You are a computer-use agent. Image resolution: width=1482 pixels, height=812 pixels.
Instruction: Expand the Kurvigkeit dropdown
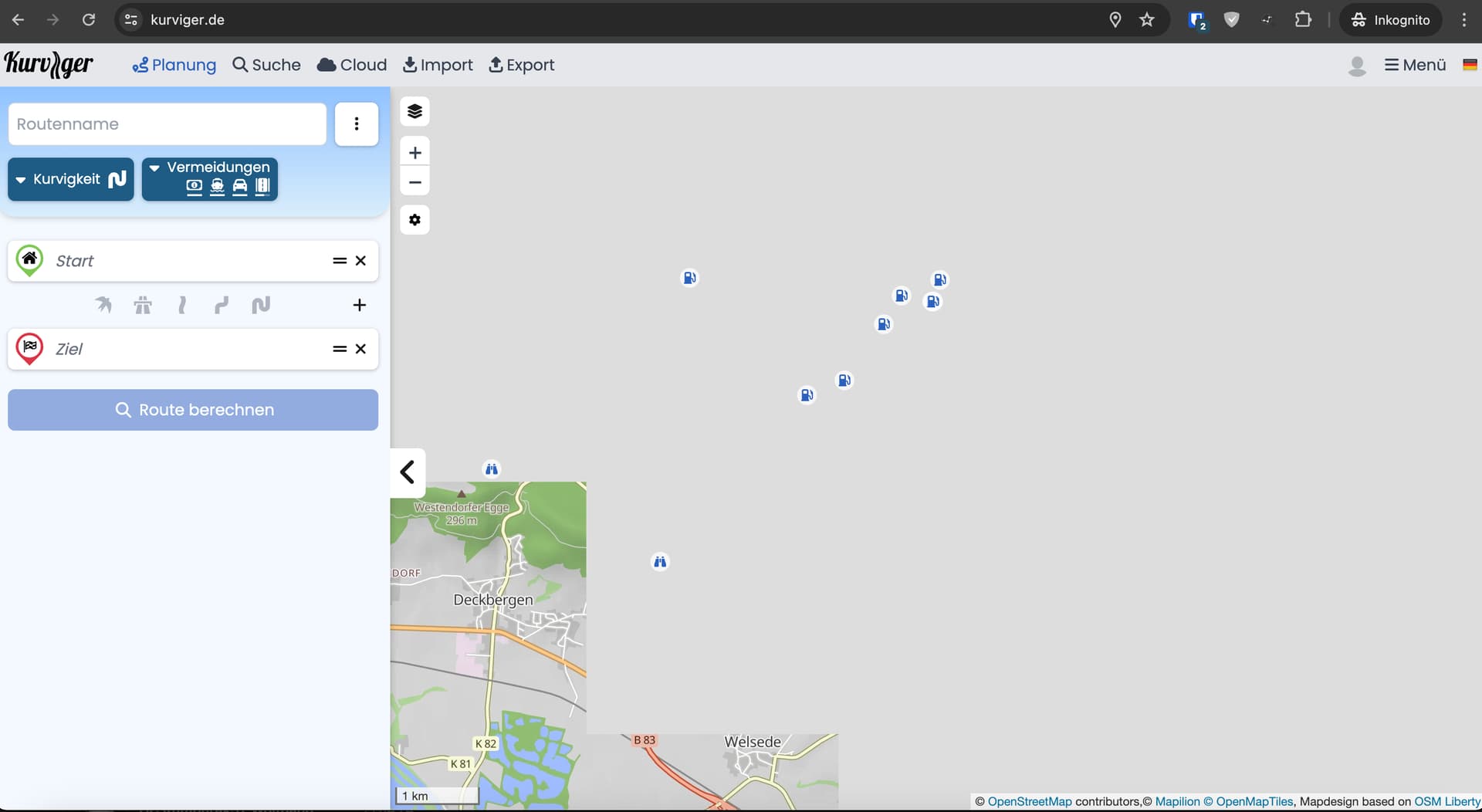[x=71, y=179]
